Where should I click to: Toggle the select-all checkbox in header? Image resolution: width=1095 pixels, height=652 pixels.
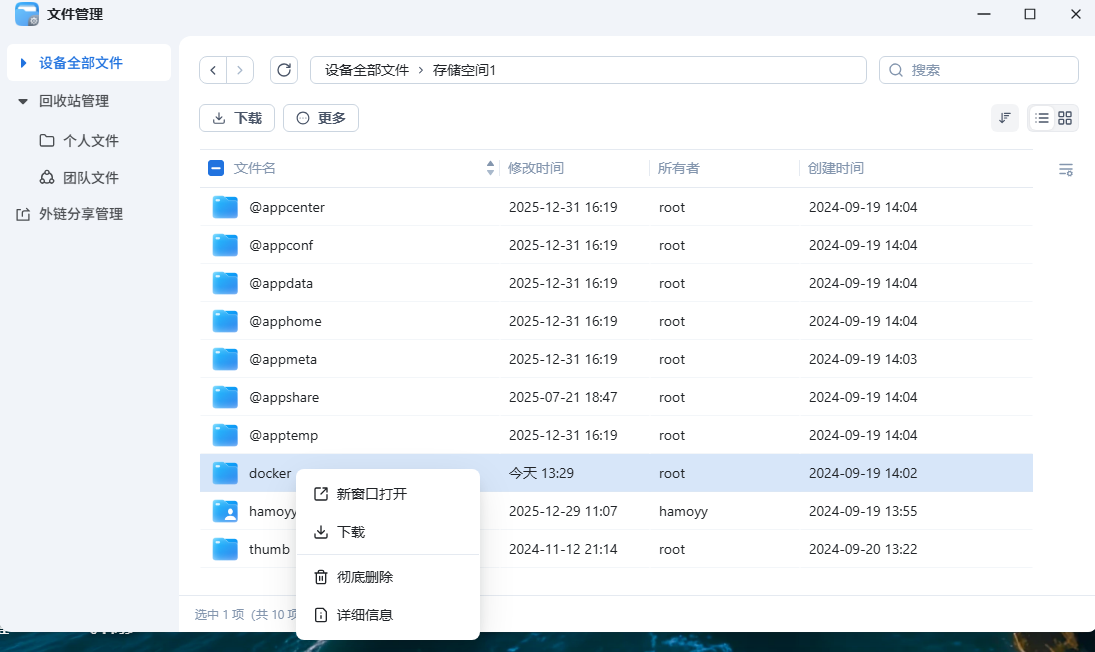click(x=216, y=168)
